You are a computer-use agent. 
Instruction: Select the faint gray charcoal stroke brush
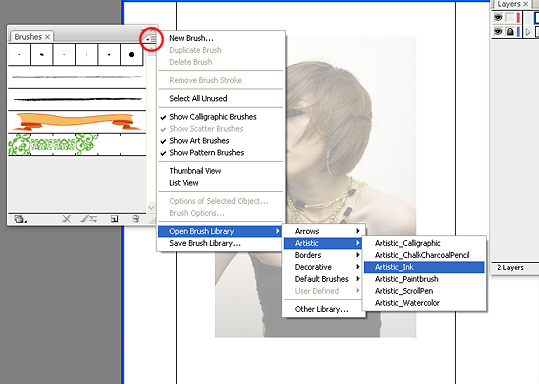(x=77, y=77)
